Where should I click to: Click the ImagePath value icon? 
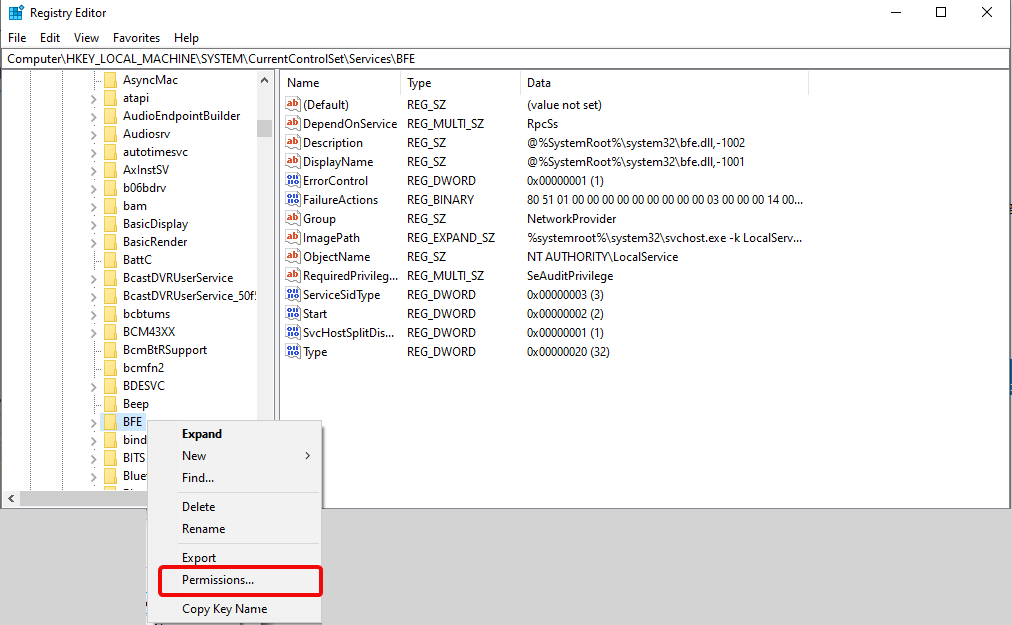point(293,237)
